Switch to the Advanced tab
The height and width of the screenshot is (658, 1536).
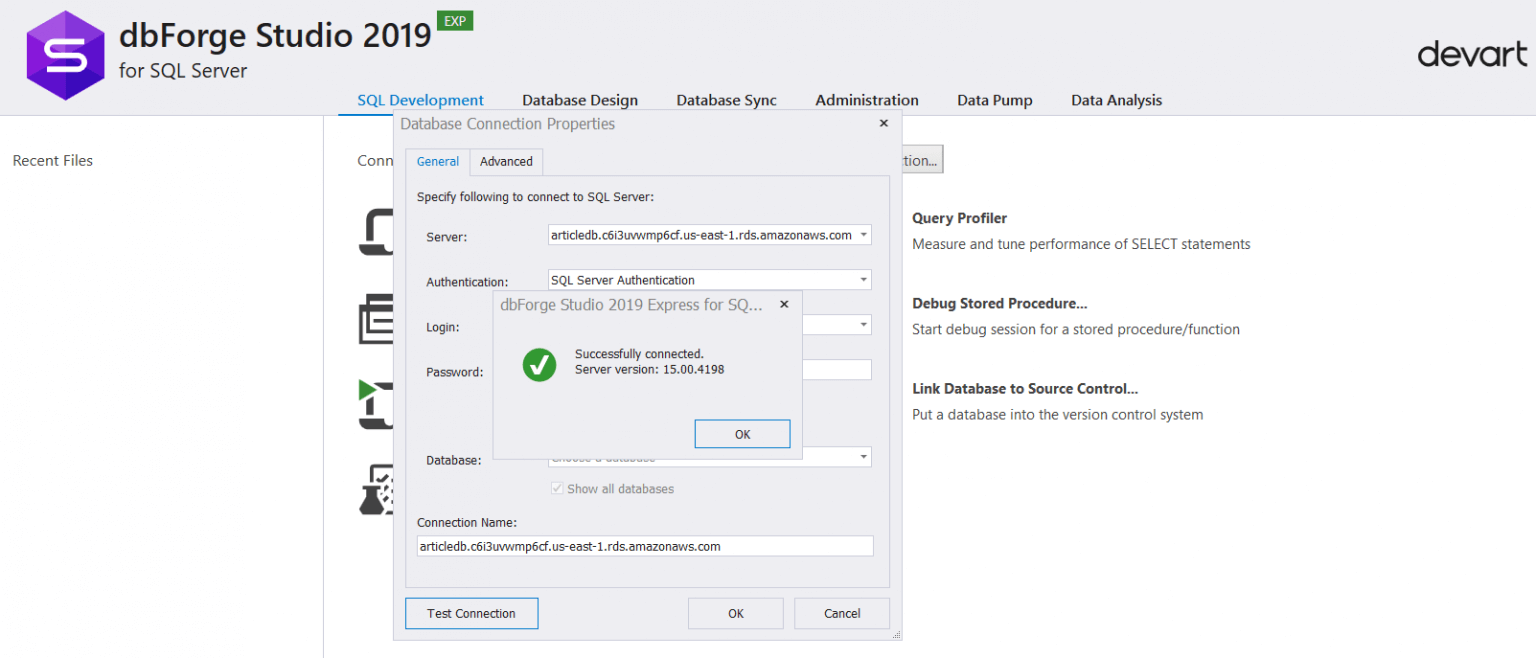point(506,161)
